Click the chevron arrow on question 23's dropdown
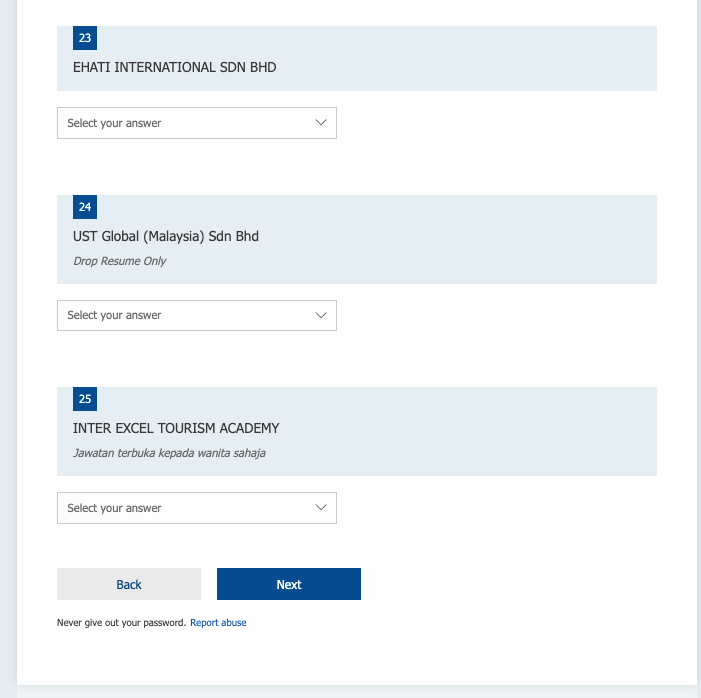 pyautogui.click(x=321, y=122)
